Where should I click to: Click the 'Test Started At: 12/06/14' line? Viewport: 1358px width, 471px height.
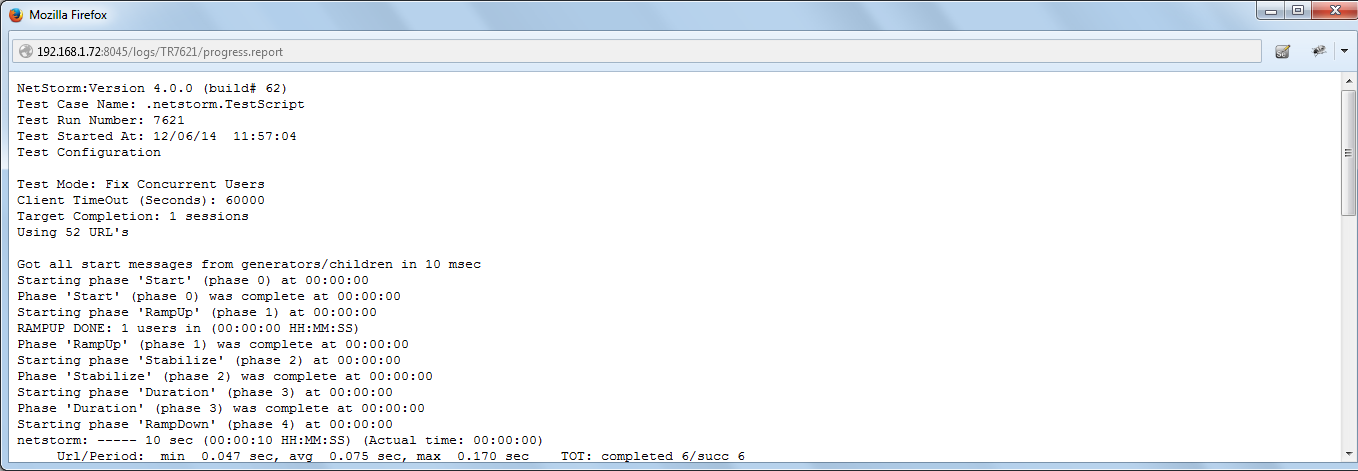point(157,136)
